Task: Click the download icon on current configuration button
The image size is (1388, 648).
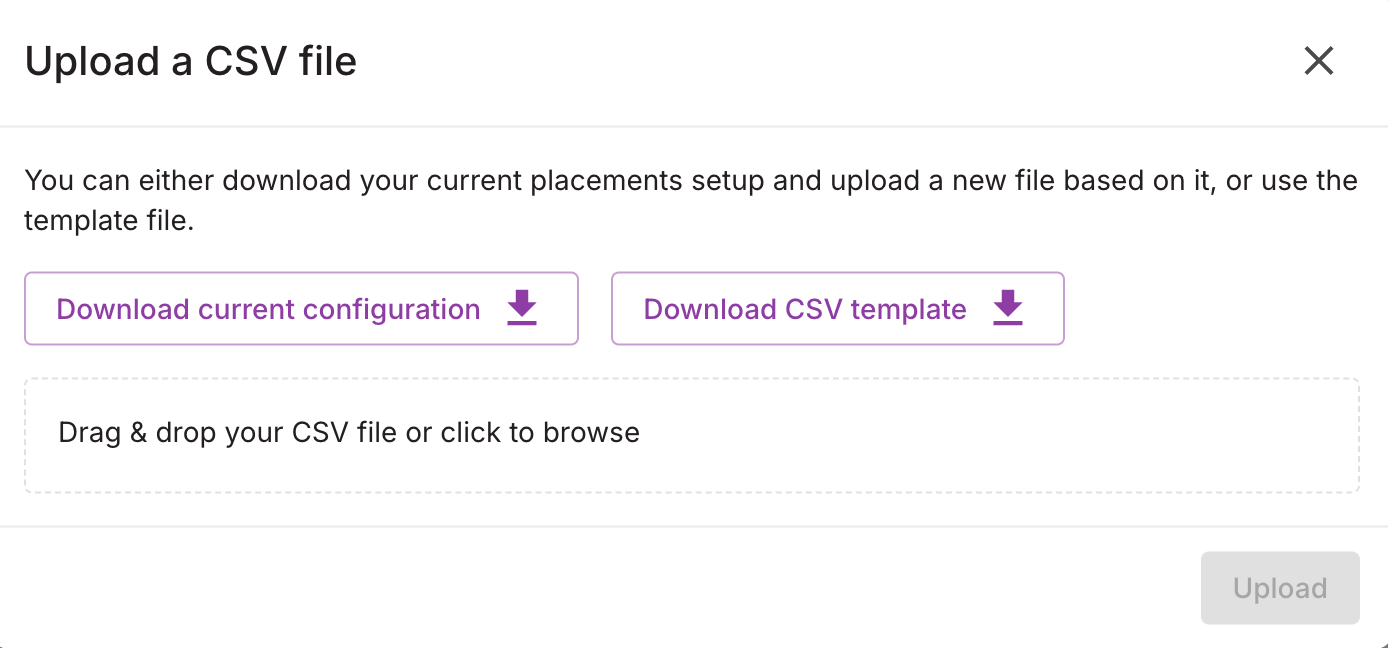Action: click(521, 309)
